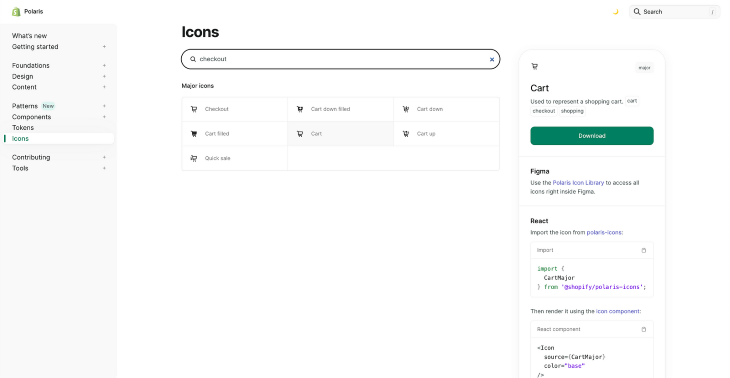730x378 pixels.
Task: Expand the Getting started section
Action: (104, 47)
